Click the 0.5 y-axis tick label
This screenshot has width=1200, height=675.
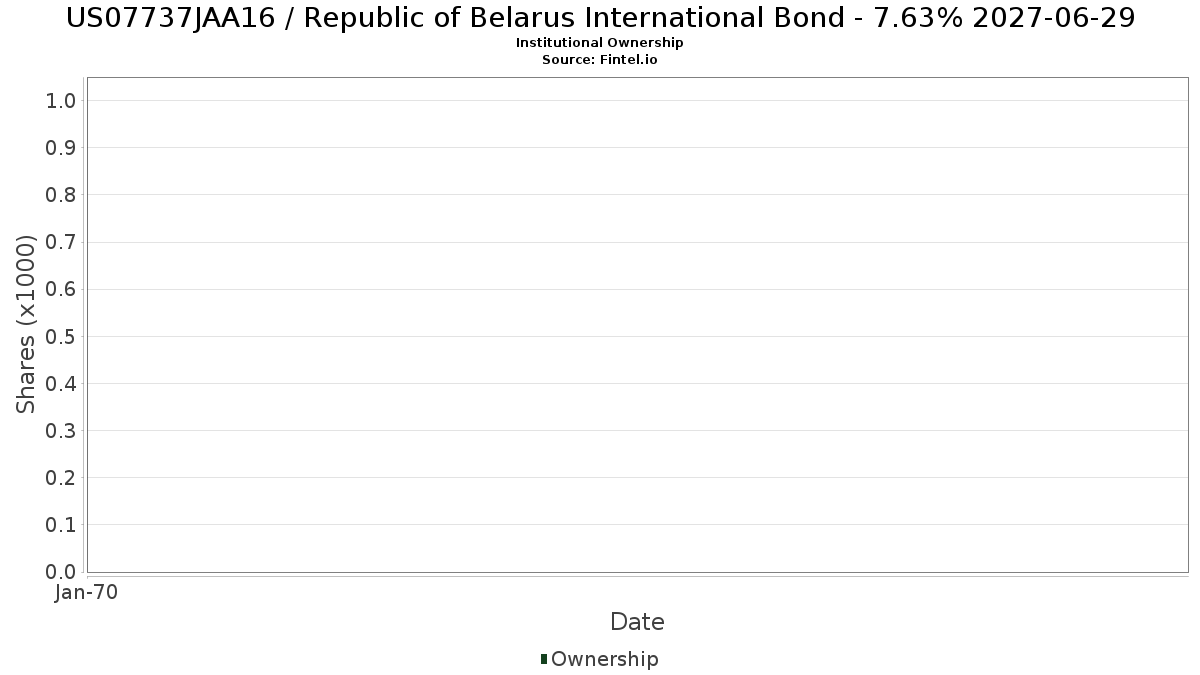(x=61, y=336)
